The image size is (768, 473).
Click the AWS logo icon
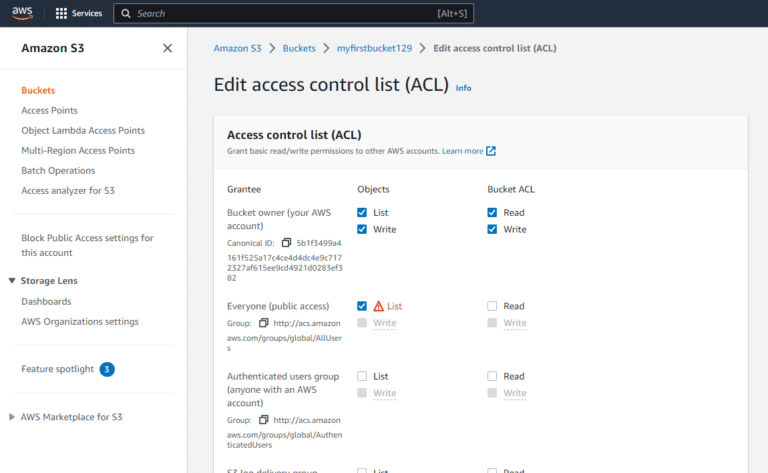(22, 13)
